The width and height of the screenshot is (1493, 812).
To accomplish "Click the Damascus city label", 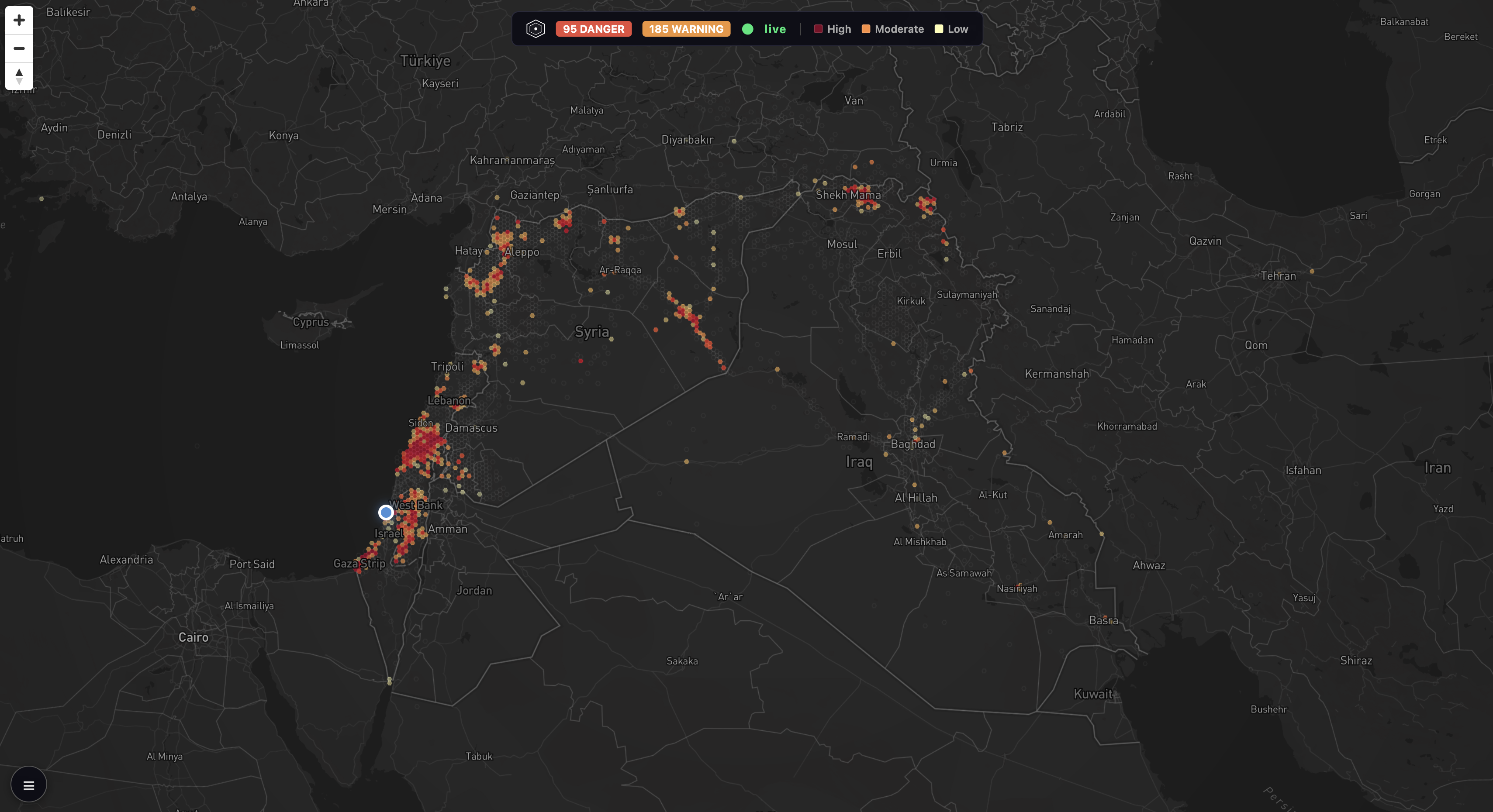I will (x=471, y=428).
